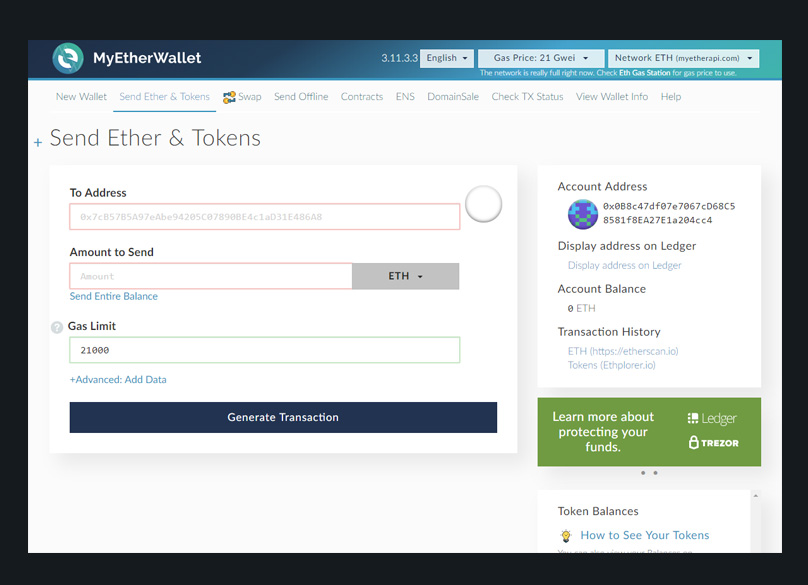This screenshot has width=808, height=585.
Task: Click the To Address input field
Action: point(265,217)
